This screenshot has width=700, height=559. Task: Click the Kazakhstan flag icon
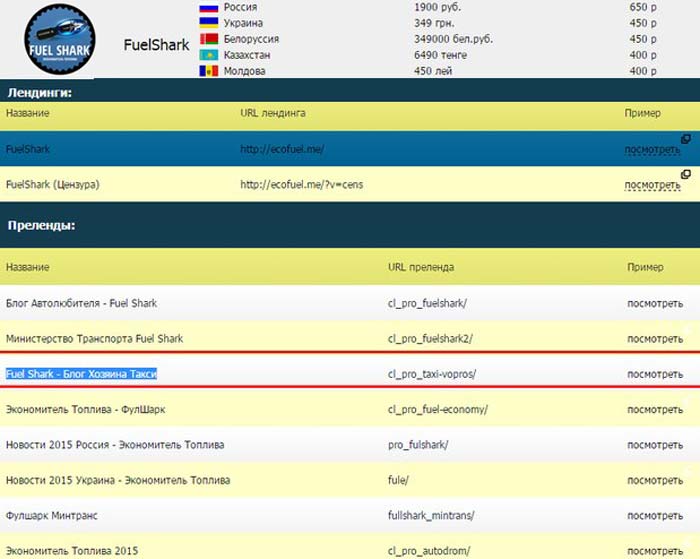pyautogui.click(x=208, y=55)
